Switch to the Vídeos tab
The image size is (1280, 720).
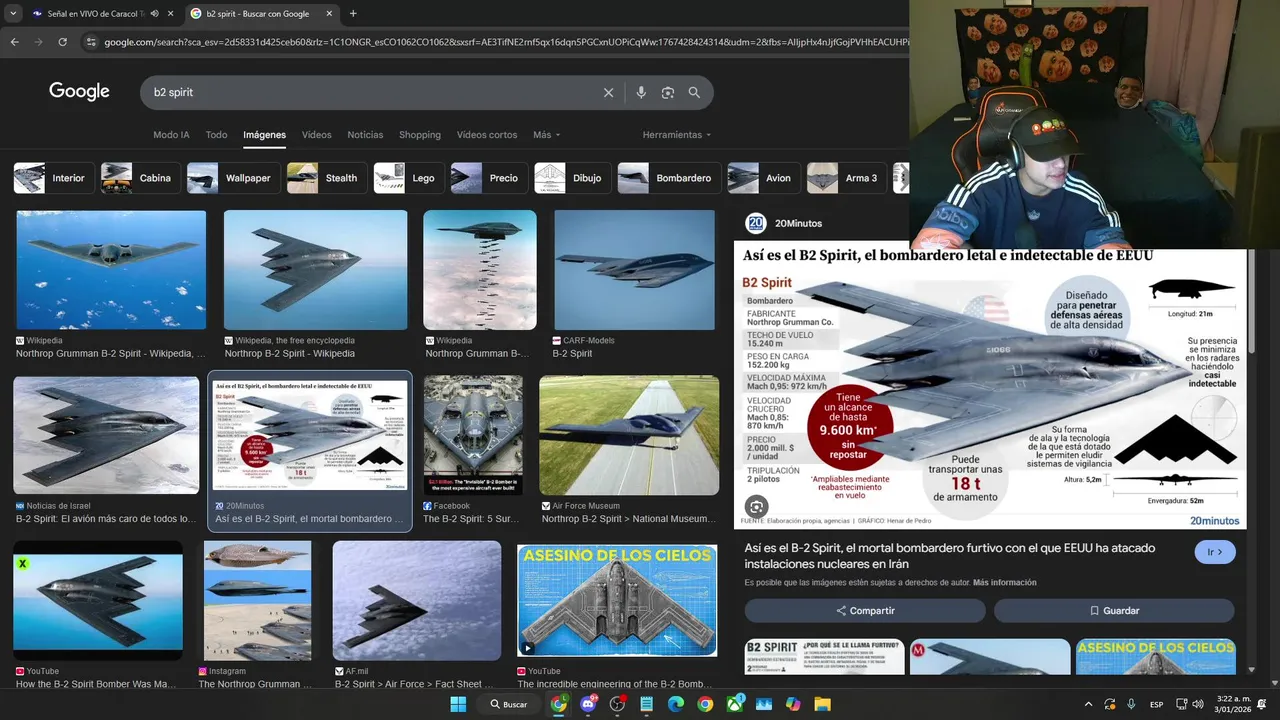click(x=316, y=135)
